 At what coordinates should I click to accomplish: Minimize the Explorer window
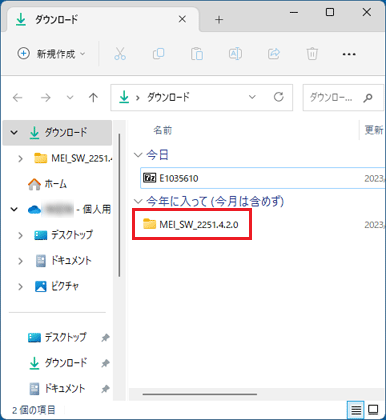pos(294,13)
